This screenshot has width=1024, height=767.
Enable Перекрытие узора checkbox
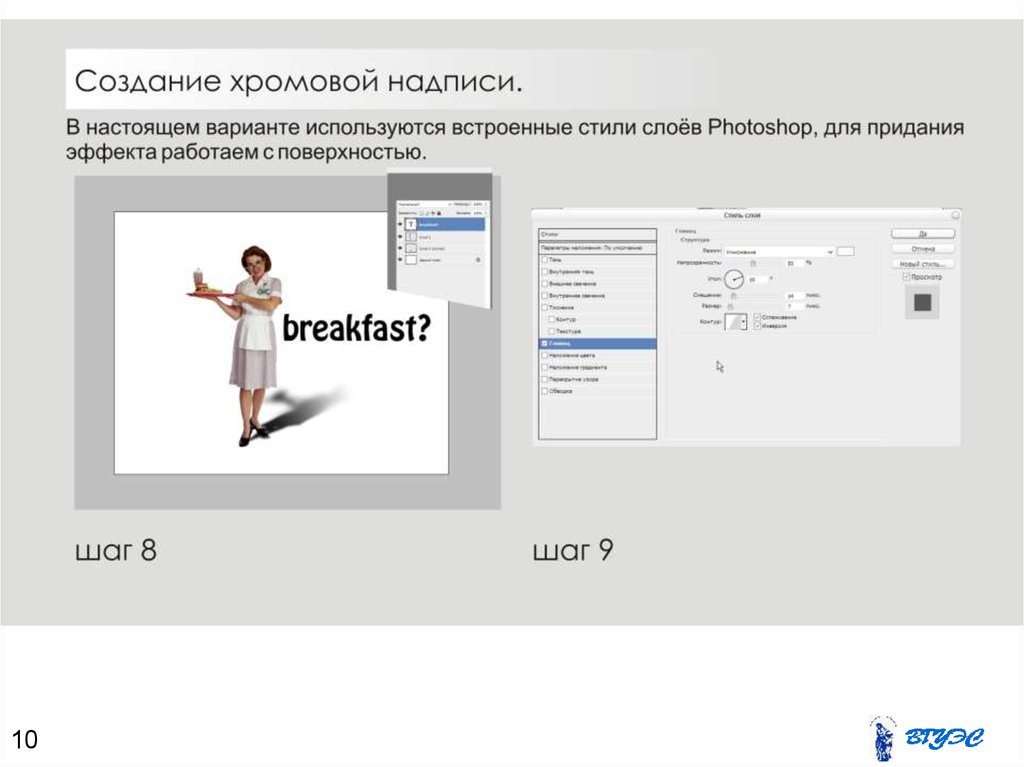click(x=545, y=379)
